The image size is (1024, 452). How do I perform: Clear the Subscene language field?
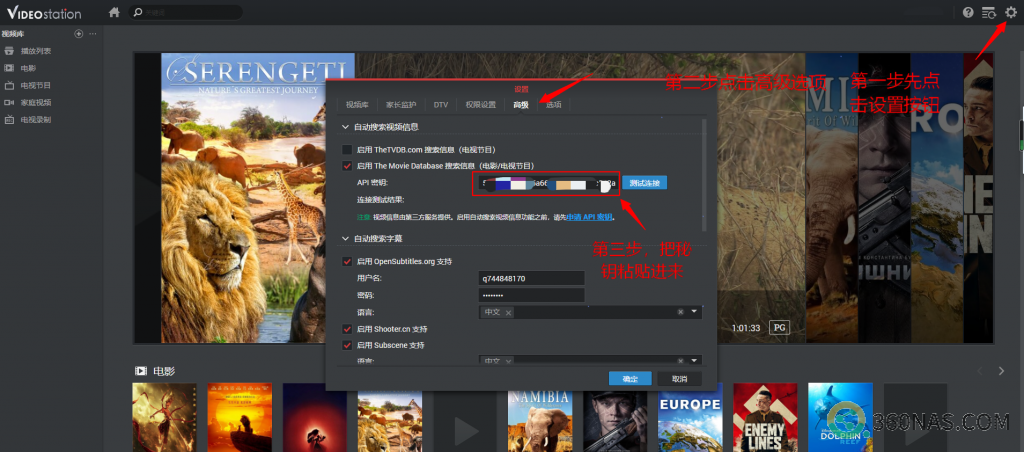(680, 361)
